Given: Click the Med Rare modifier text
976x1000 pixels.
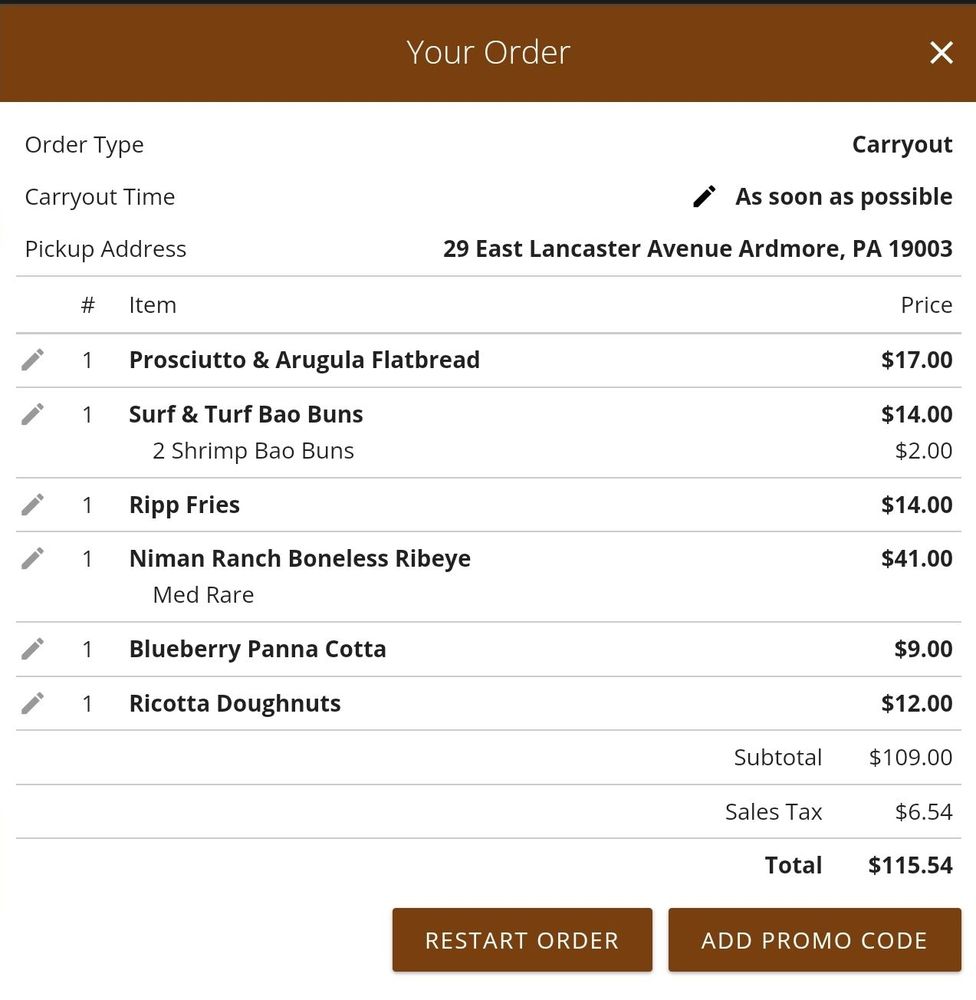Looking at the screenshot, I should pyautogui.click(x=203, y=595).
